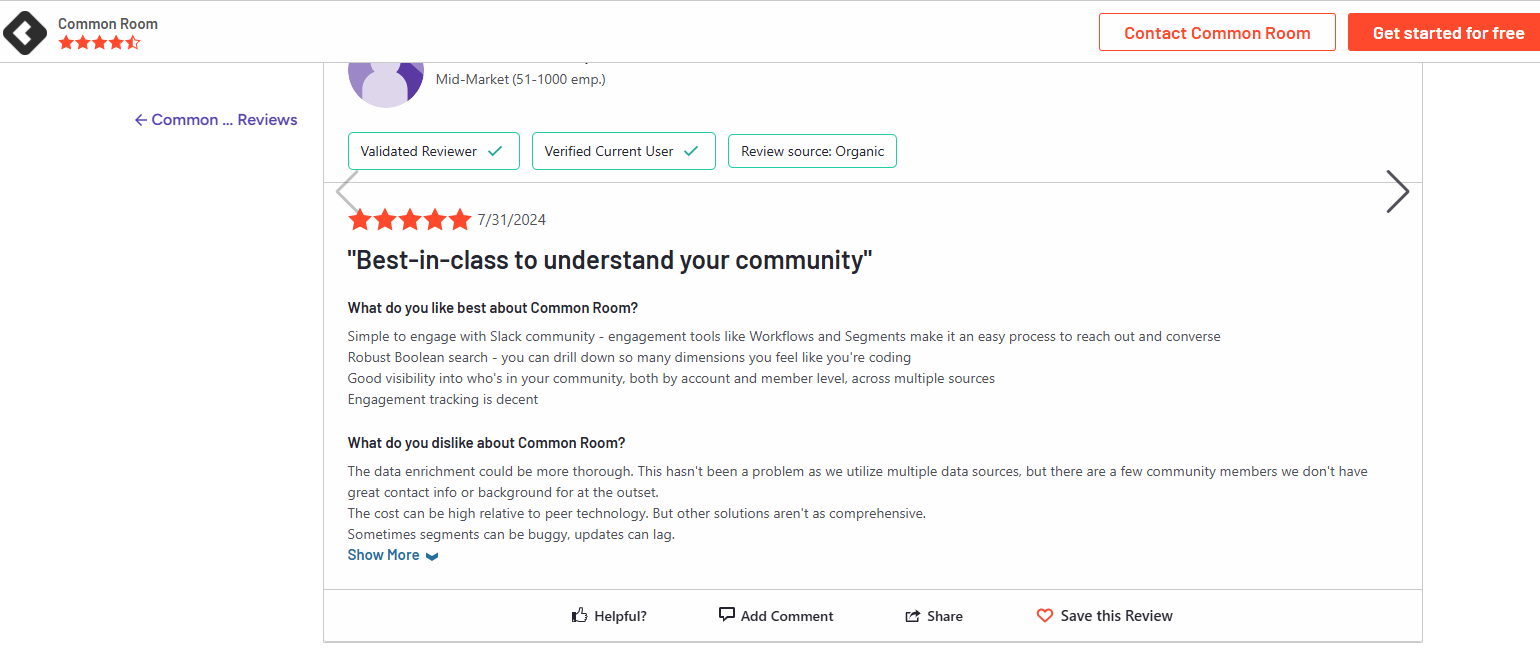This screenshot has height=672, width=1540.
Task: Click the Common Room logo icon
Action: click(x=24, y=32)
